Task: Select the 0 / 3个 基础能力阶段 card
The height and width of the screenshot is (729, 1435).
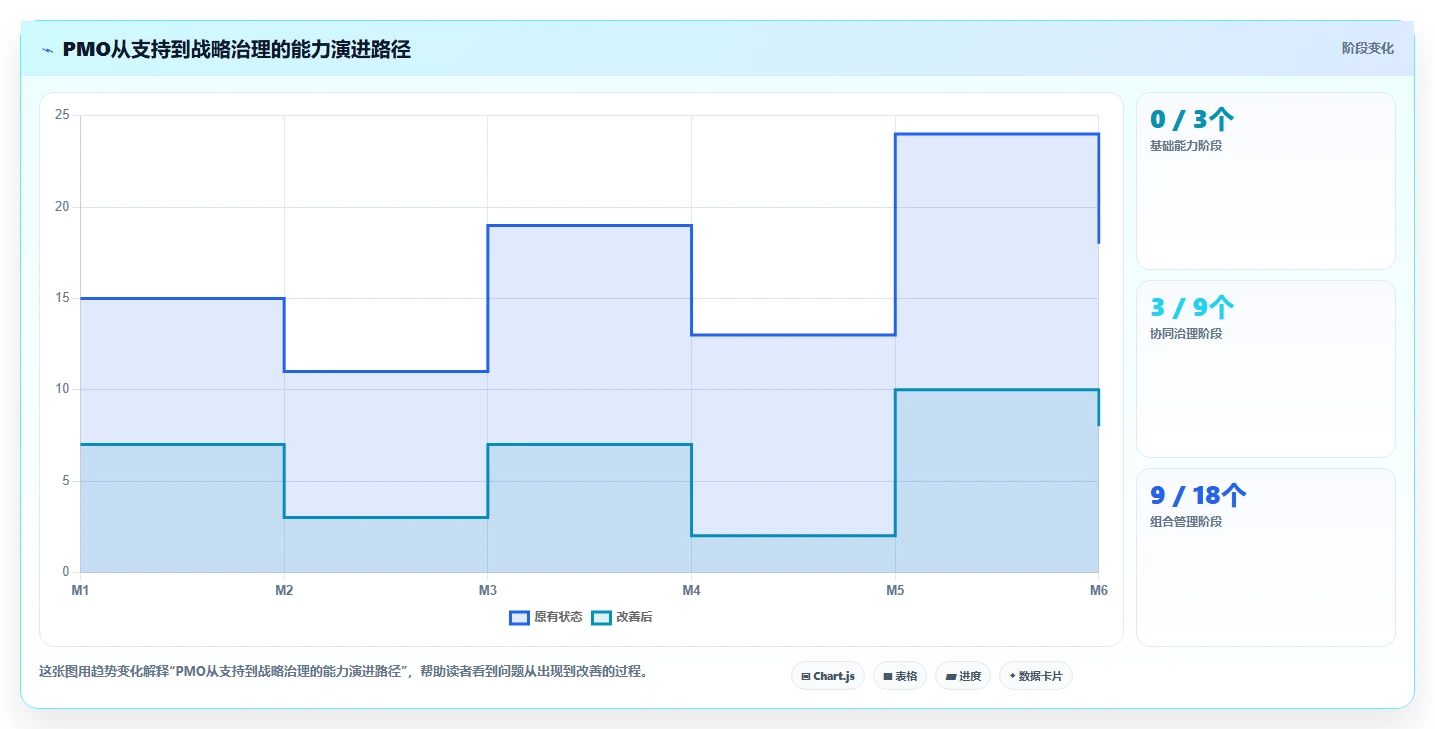Action: (x=1265, y=181)
